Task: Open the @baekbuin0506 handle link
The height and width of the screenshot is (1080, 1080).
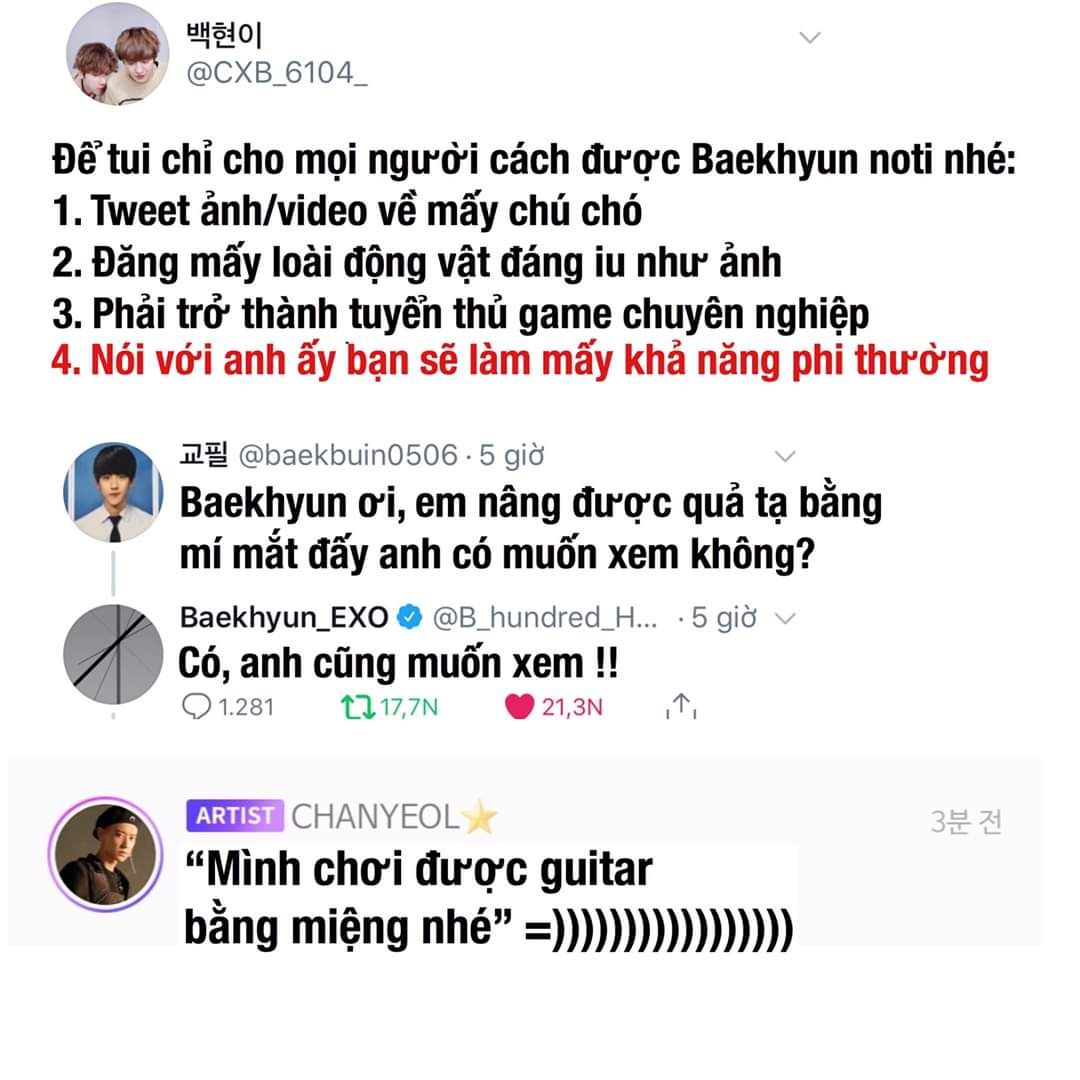Action: point(348,455)
